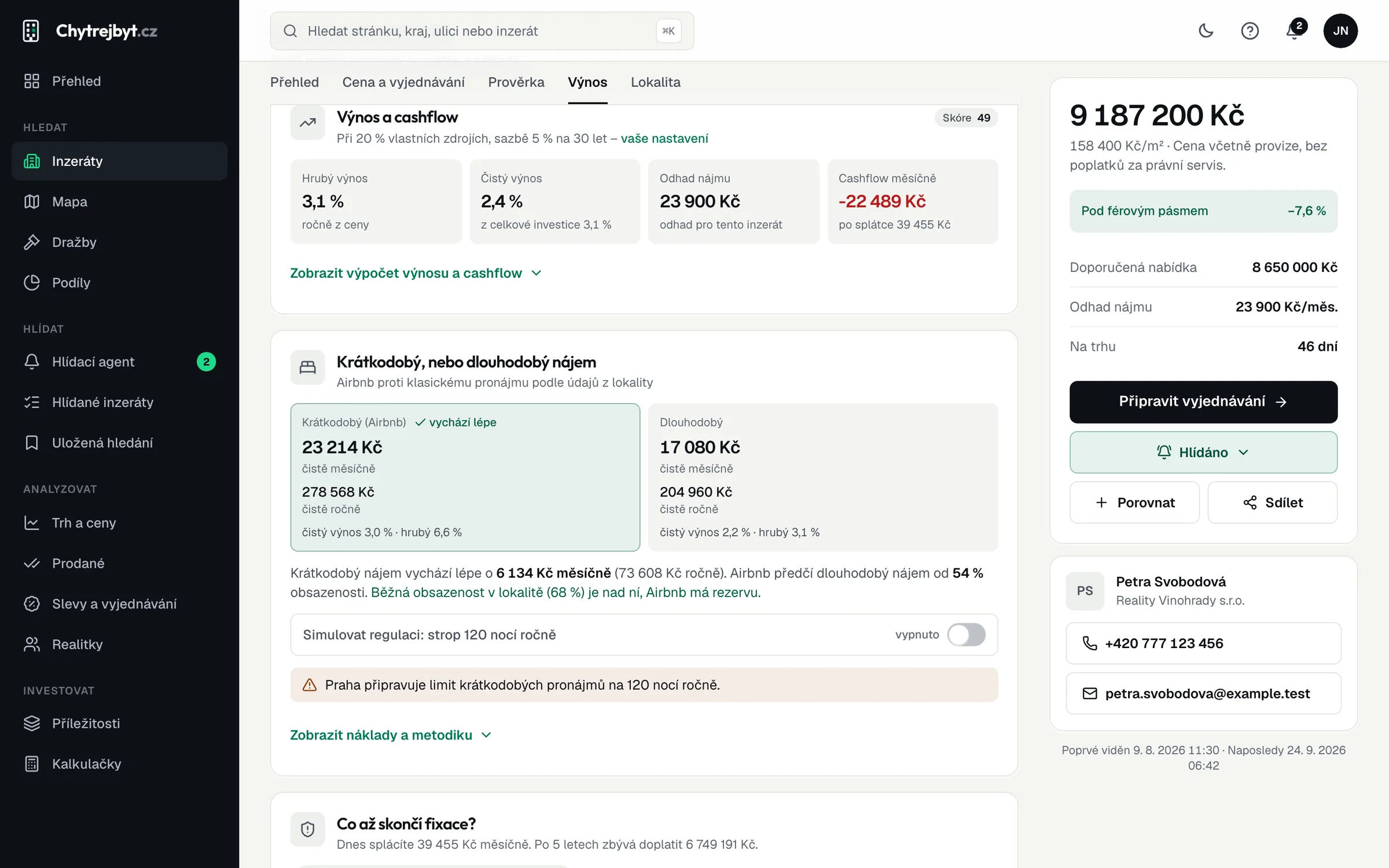Open Kalkulačky calculators section
The width and height of the screenshot is (1389, 868).
119,764
